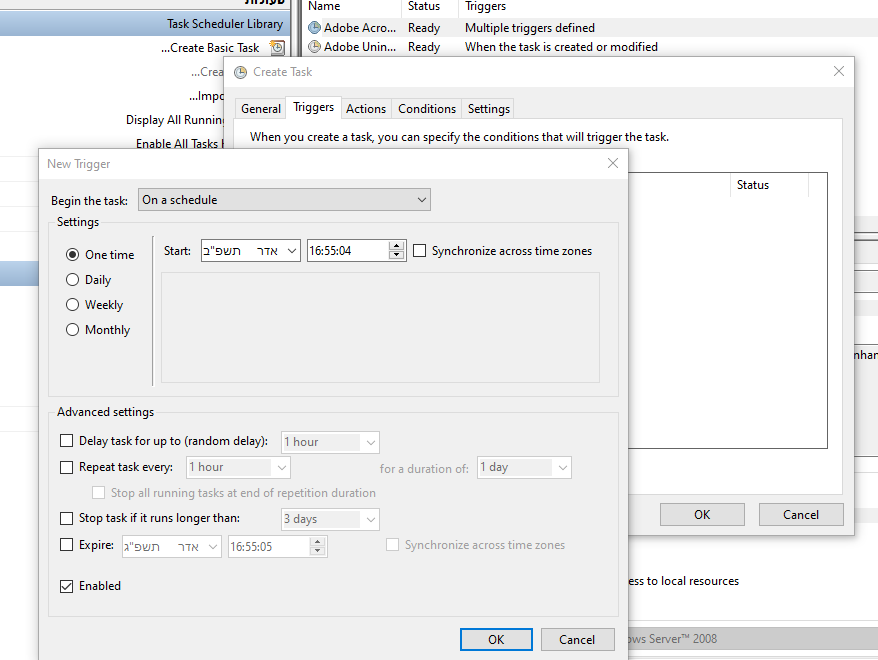Select the One time radio button
878x660 pixels.
[x=72, y=255]
